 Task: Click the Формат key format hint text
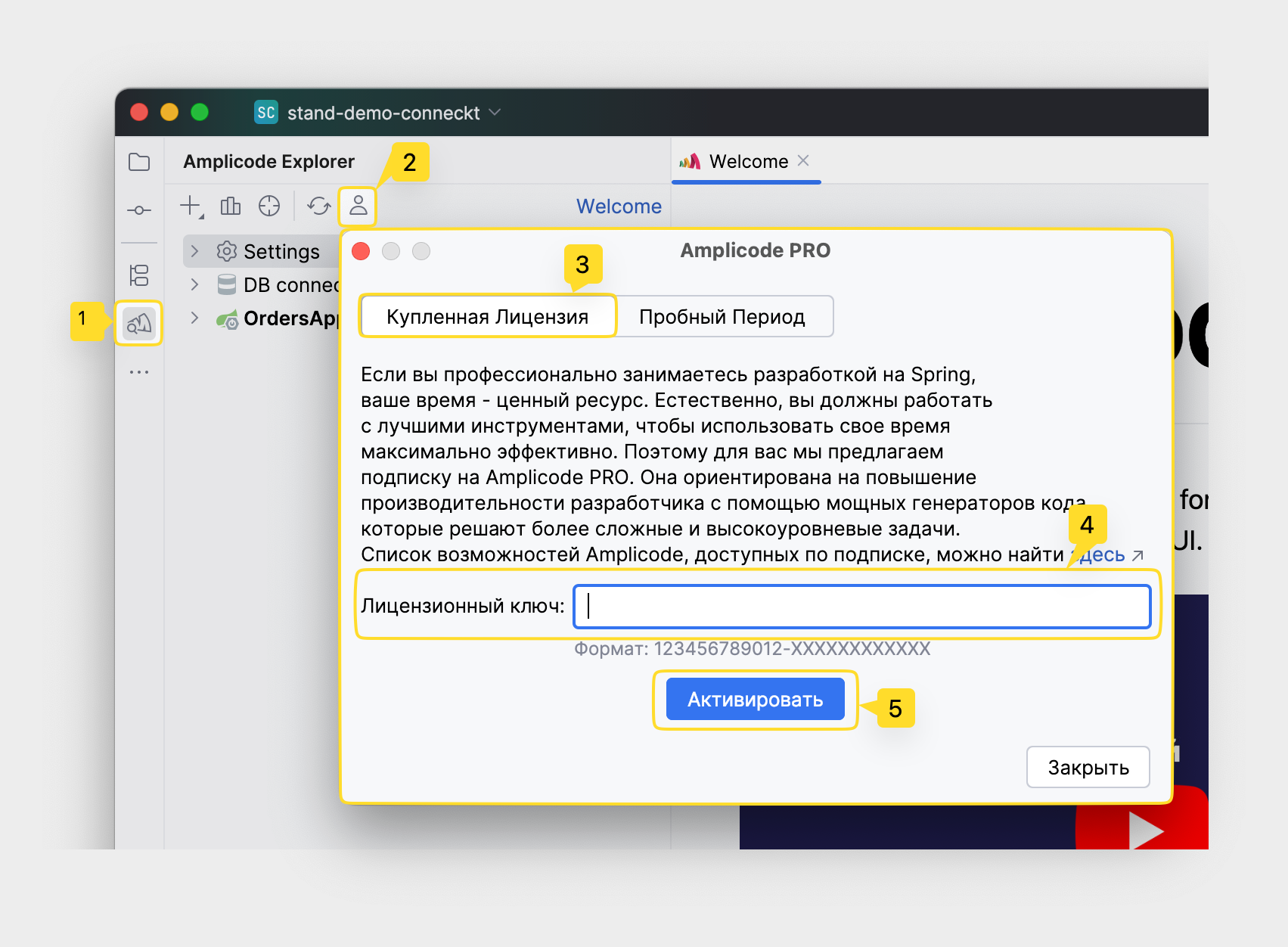coord(753,648)
